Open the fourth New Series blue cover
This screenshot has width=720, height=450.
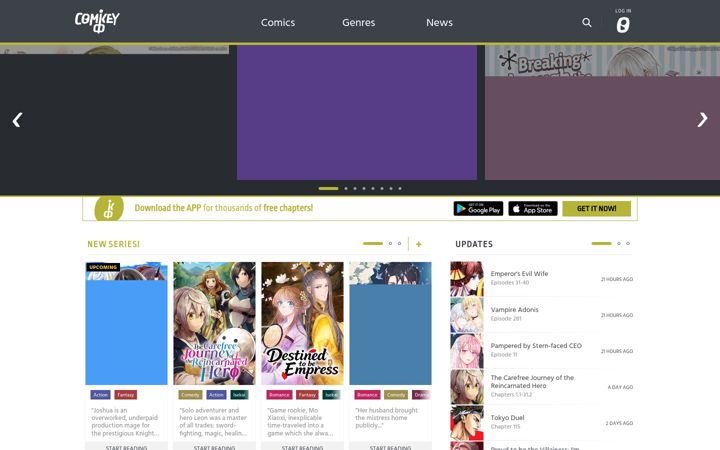point(390,323)
